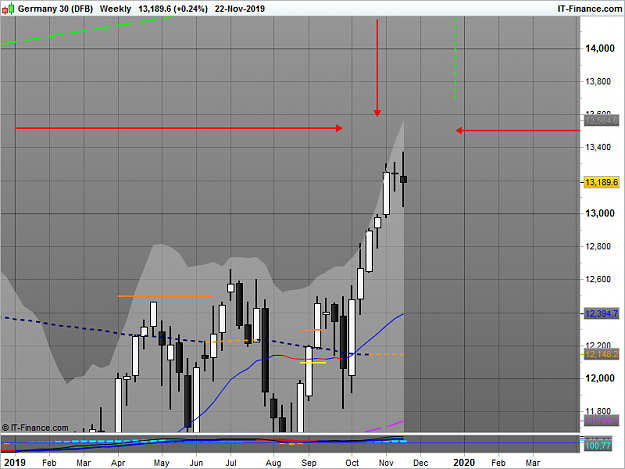
Task: Click the May label on the time axis
Action: tap(161, 463)
